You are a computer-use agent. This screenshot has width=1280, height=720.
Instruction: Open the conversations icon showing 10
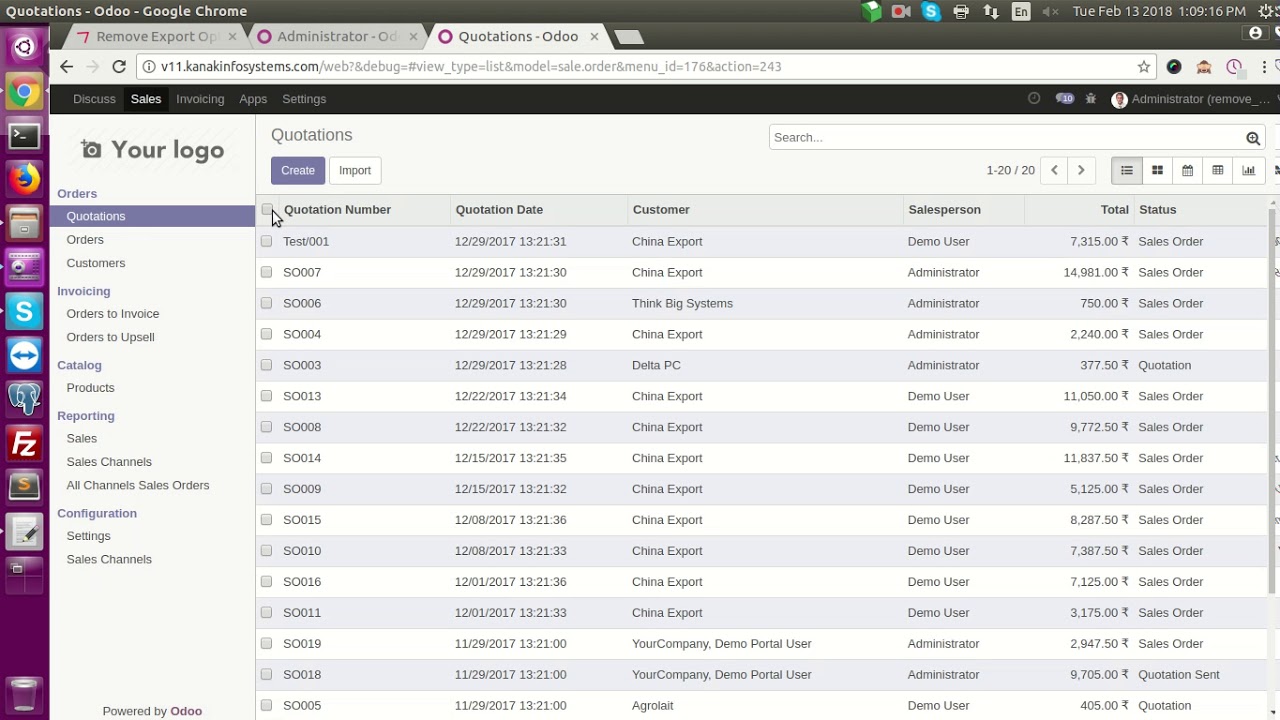[1064, 99]
